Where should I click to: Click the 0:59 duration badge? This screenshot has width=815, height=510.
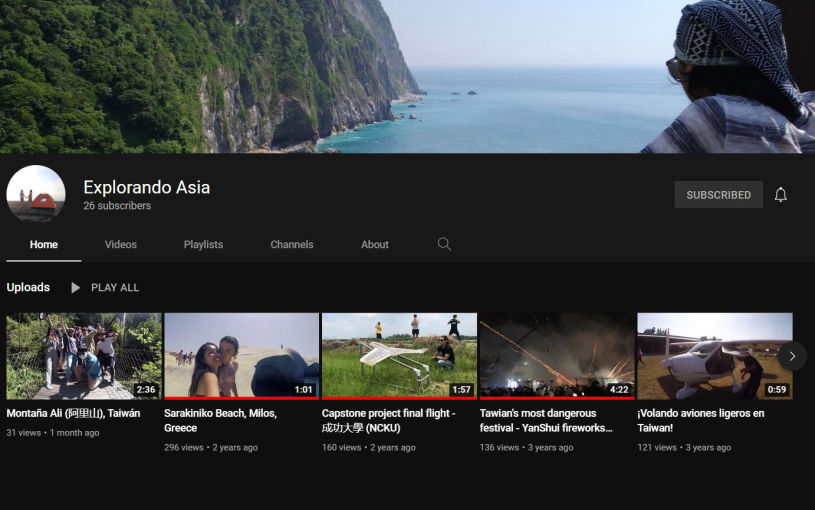[x=777, y=389]
